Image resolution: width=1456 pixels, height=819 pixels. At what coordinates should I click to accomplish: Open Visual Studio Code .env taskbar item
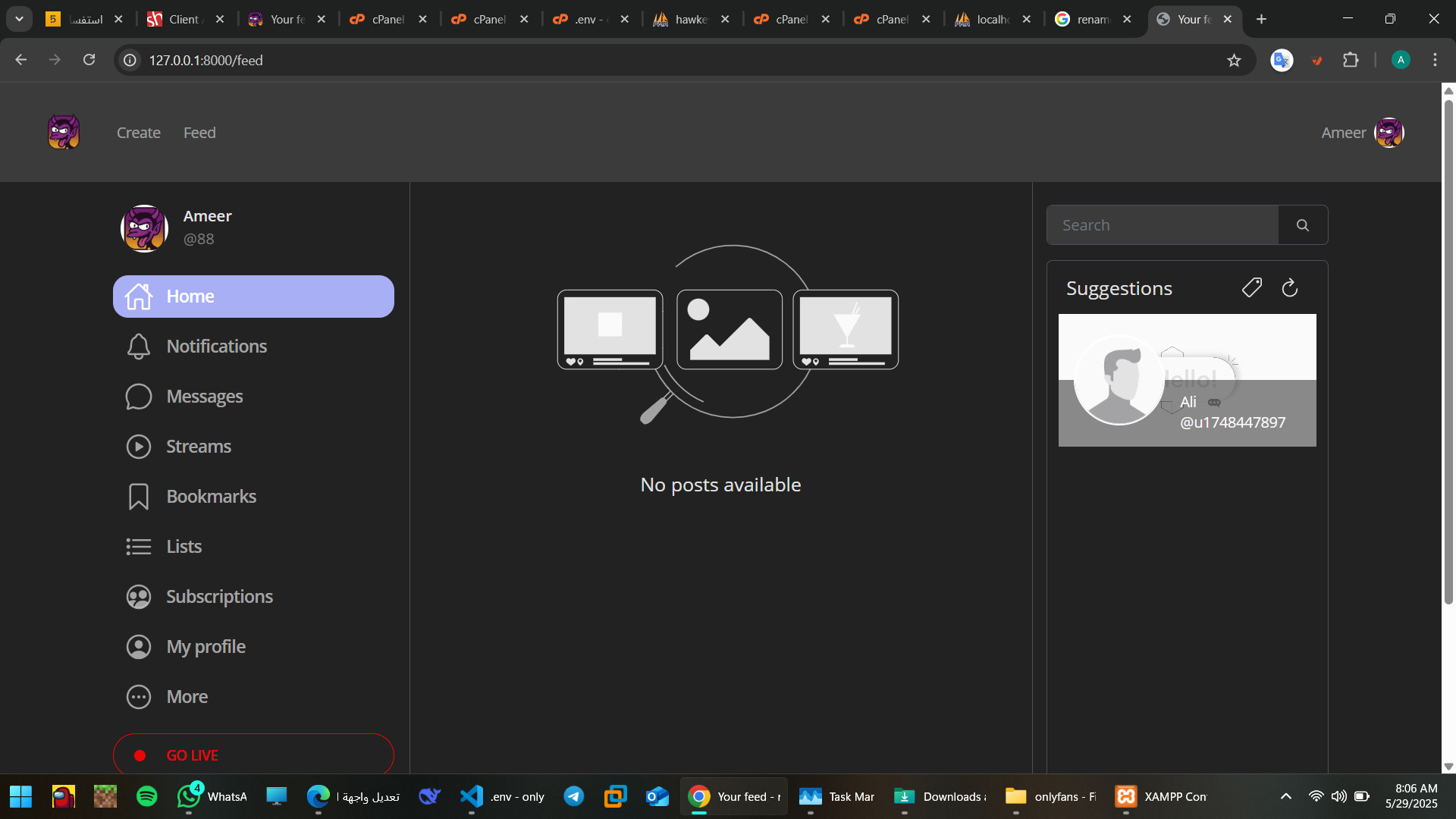tap(503, 796)
